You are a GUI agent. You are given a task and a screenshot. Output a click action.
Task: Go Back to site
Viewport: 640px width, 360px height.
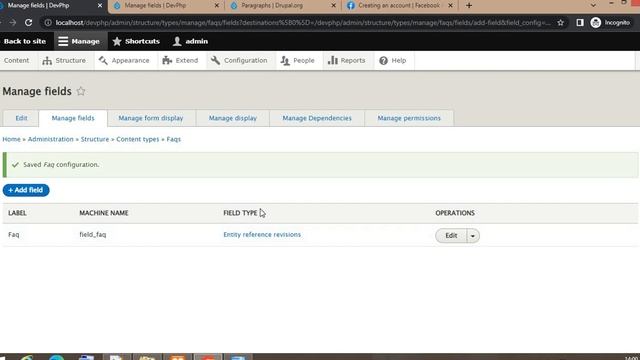24,41
